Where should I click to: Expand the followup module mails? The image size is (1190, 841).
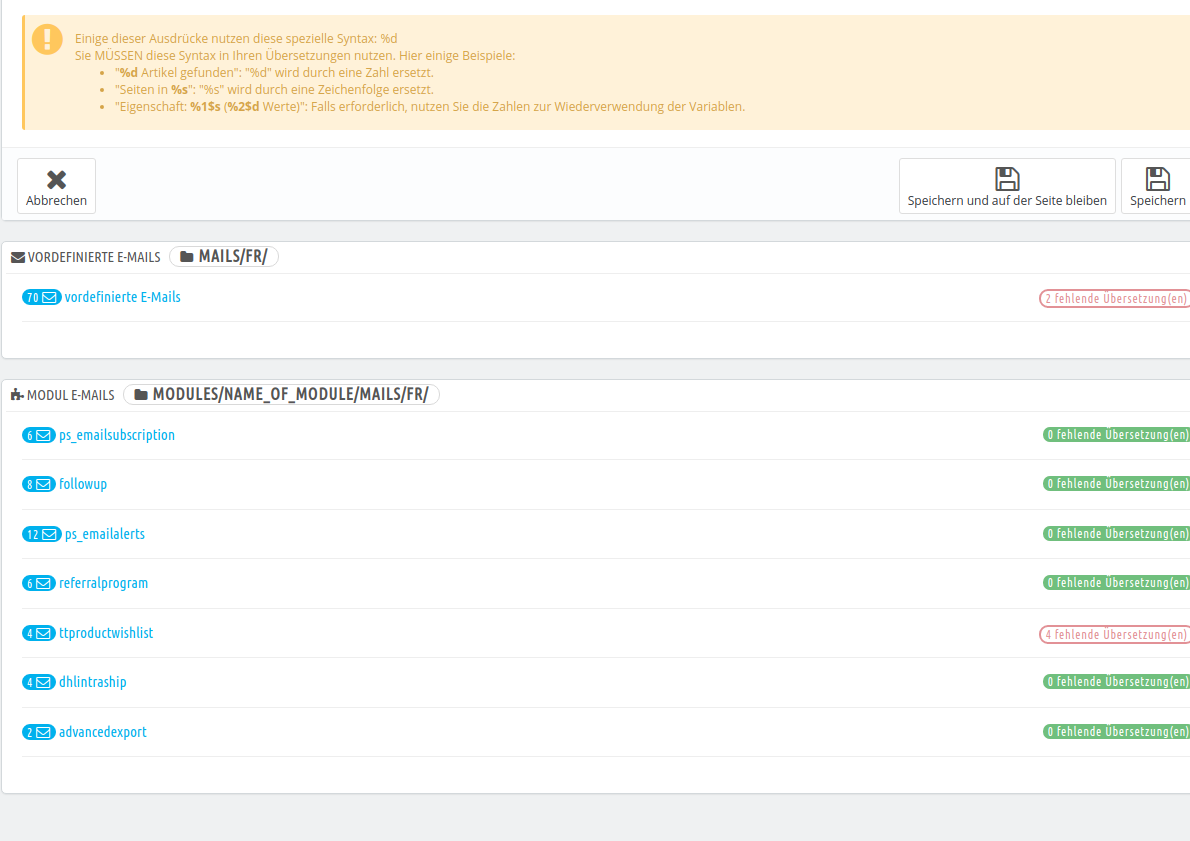point(83,483)
